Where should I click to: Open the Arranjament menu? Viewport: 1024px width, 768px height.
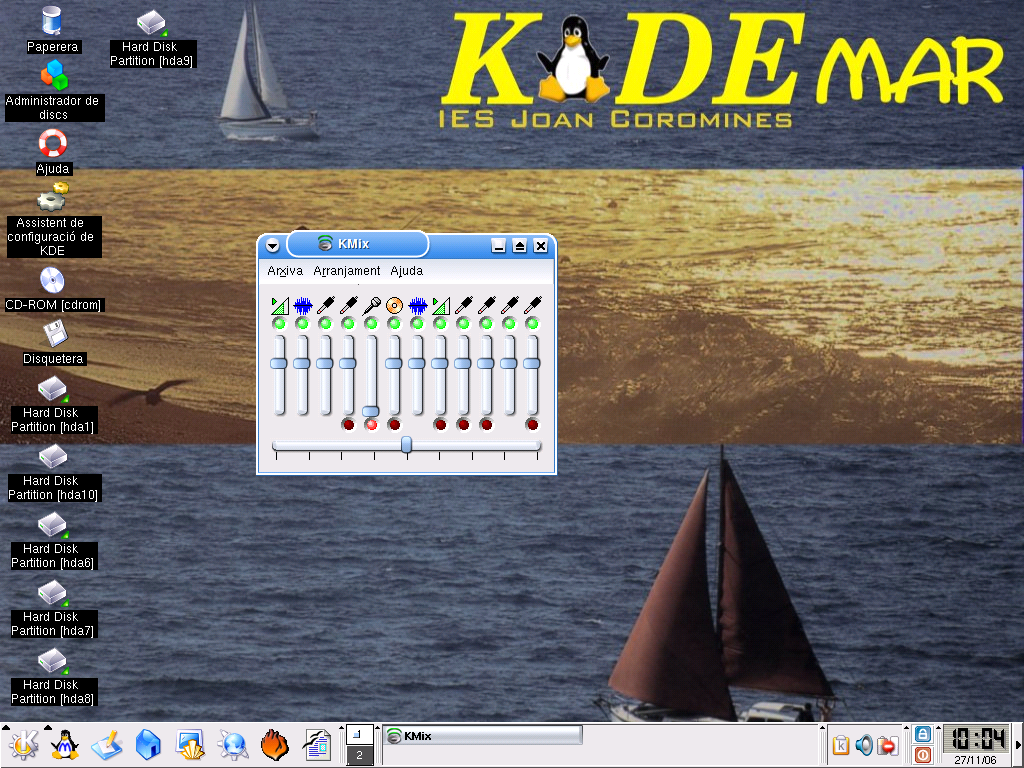[x=347, y=271]
